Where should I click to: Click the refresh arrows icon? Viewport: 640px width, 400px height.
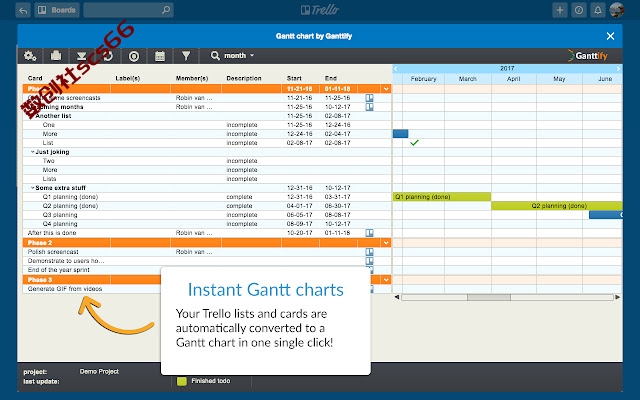pos(108,56)
